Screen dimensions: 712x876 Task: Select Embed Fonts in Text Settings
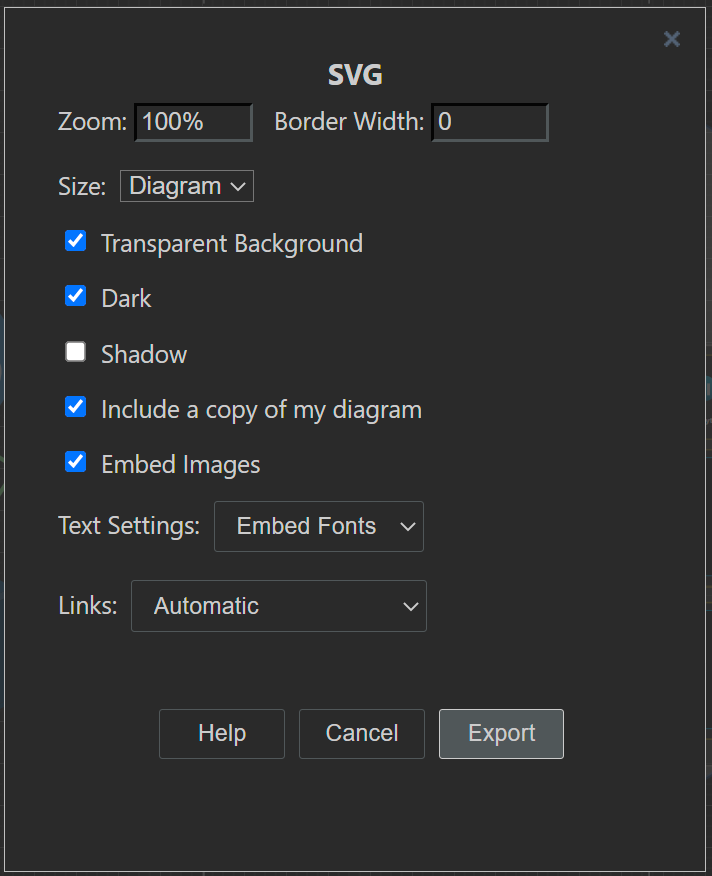[x=305, y=526]
